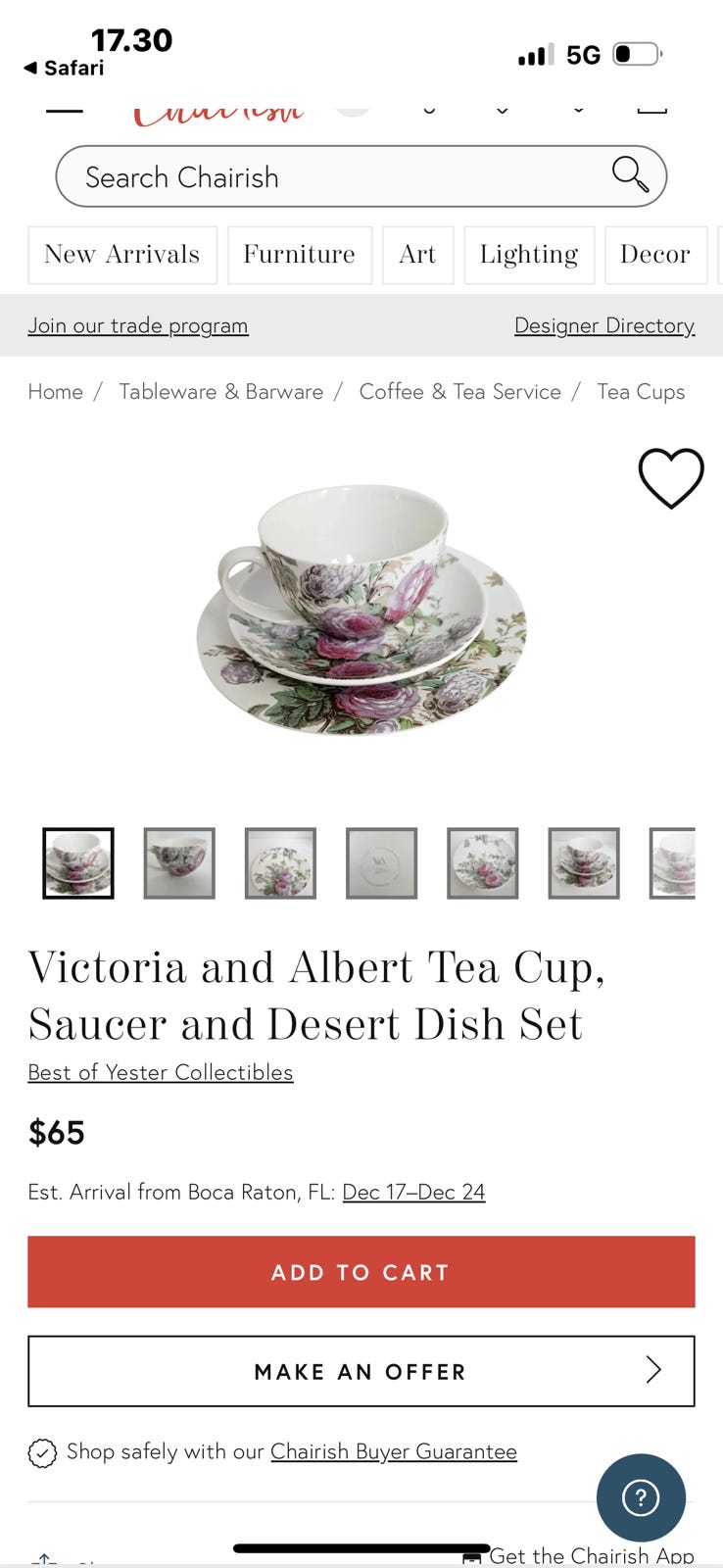Viewport: 723px width, 1568px height.
Task: Open the Designer Directory link
Action: (x=604, y=325)
